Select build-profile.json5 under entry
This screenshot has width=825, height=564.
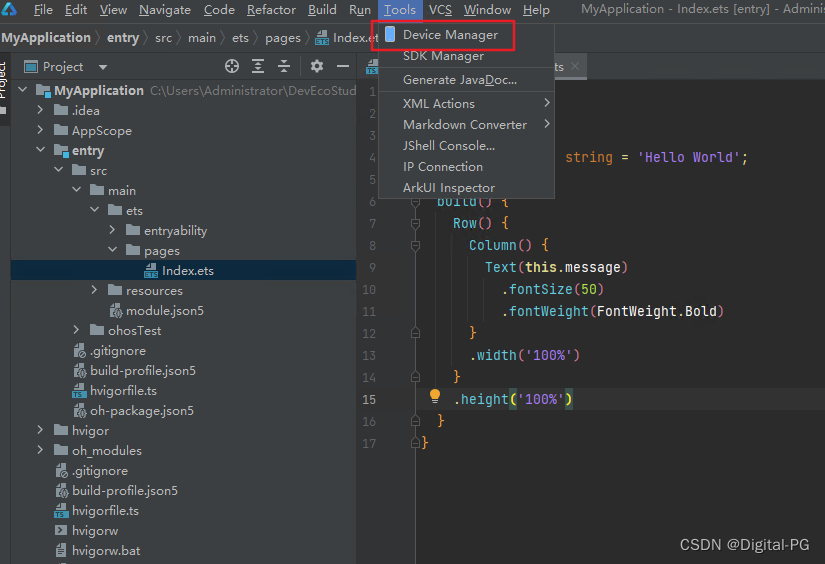click(x=183, y=371)
